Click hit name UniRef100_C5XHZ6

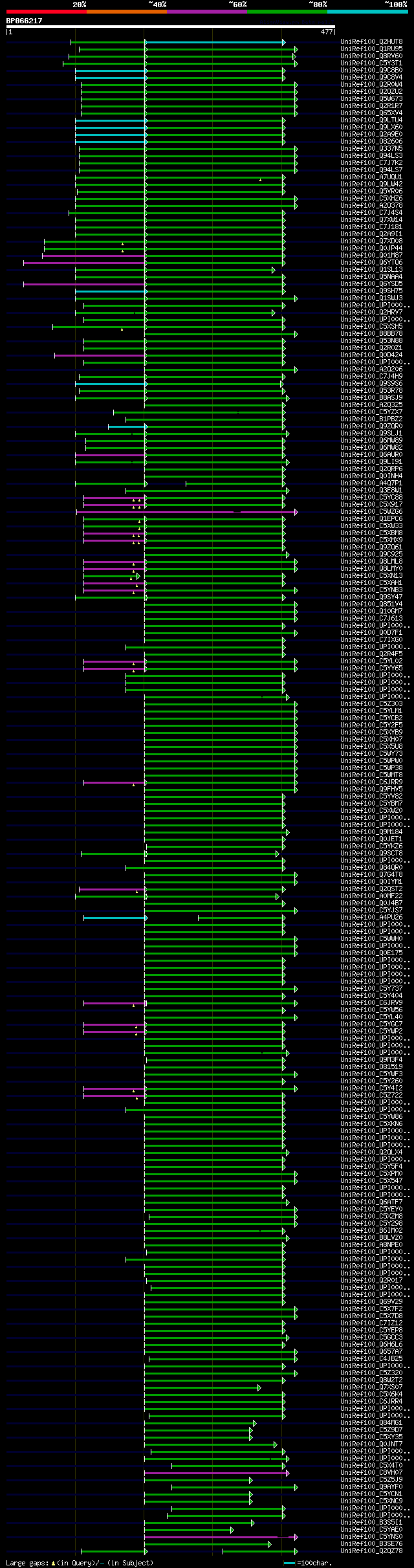click(x=371, y=199)
